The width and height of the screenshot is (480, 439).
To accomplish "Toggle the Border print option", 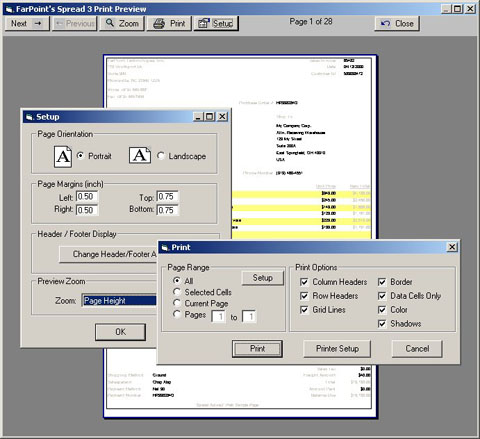I will click(395, 282).
